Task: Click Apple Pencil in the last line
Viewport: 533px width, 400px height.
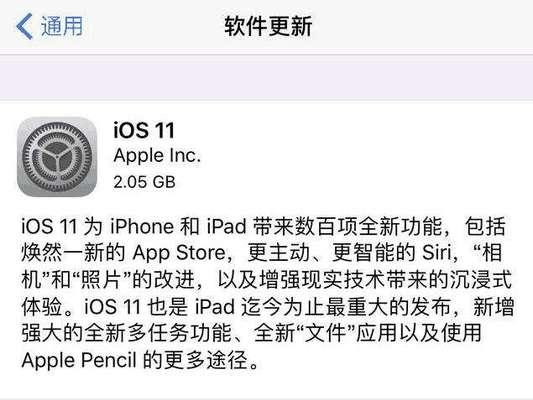Action: (79, 360)
